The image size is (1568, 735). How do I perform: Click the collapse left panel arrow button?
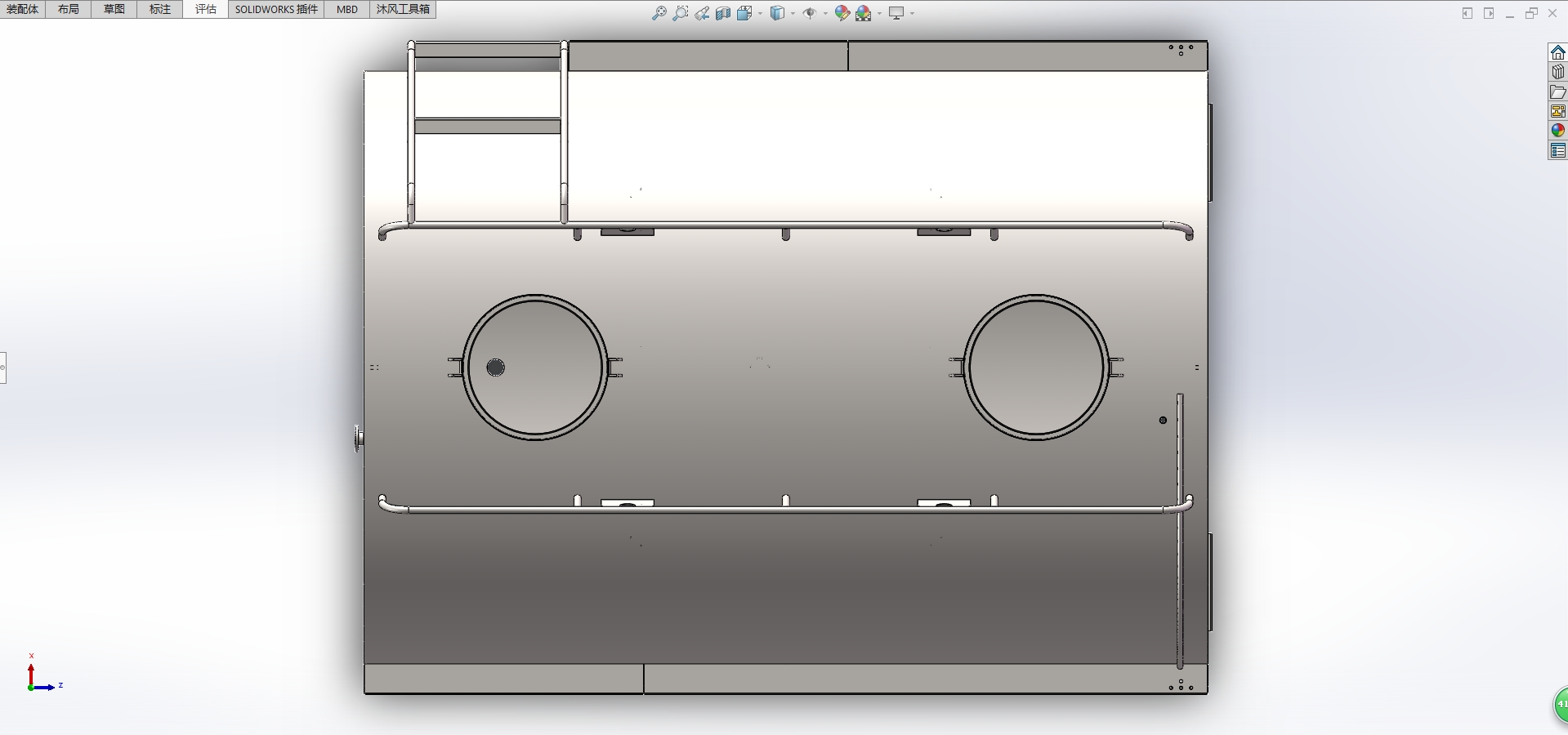[x=1467, y=13]
